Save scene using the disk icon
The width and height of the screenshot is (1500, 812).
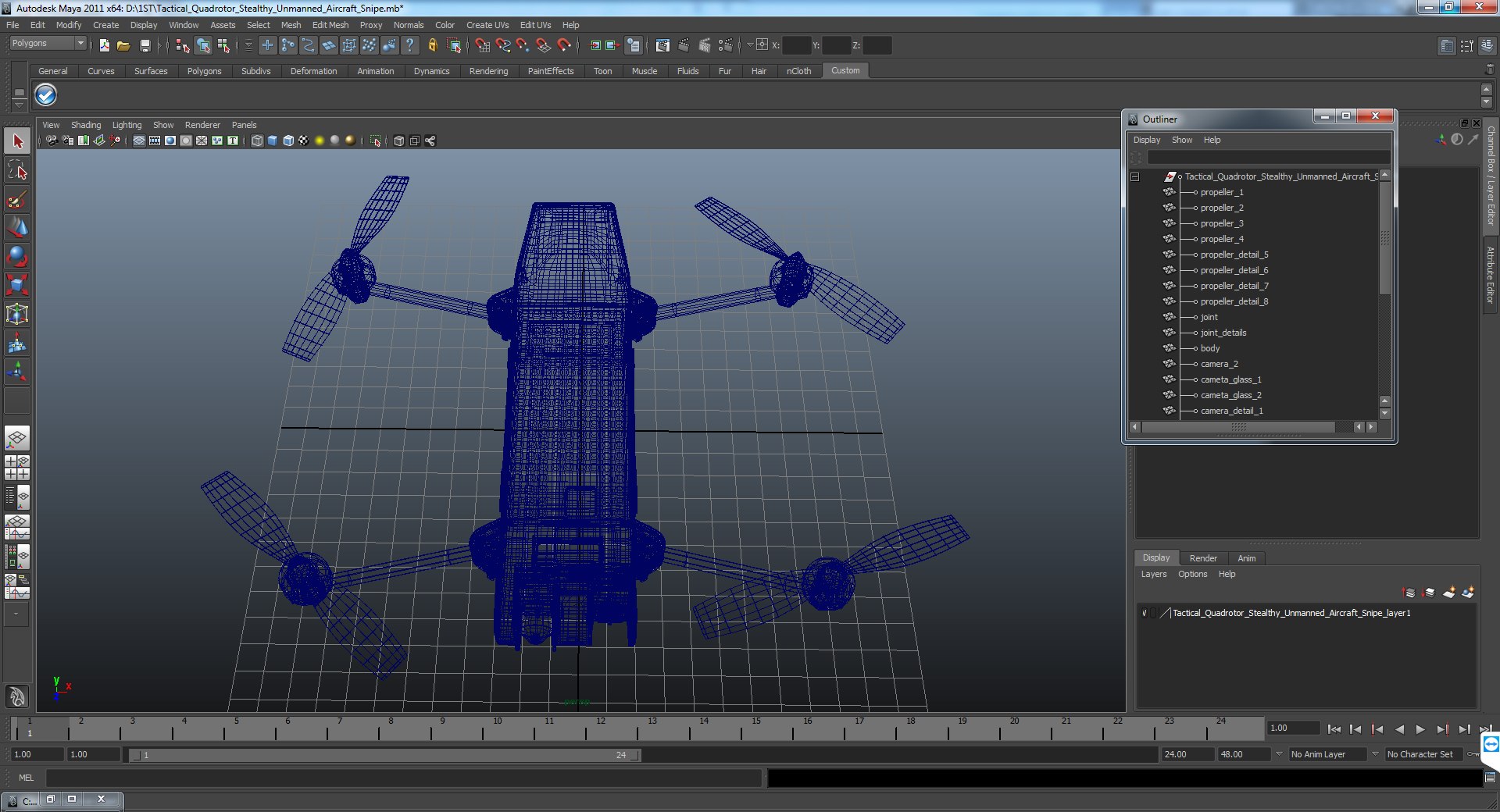[145, 46]
